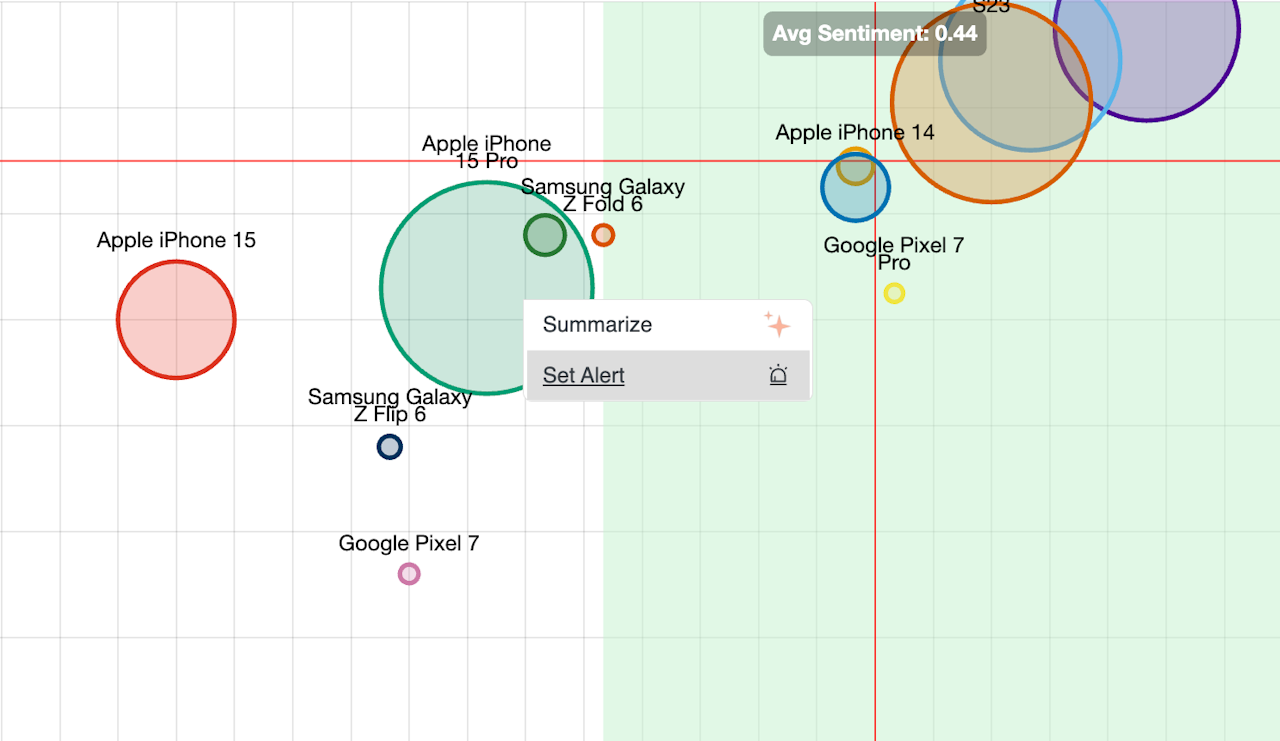Click the Apple iPhone 15 text label

tap(176, 240)
